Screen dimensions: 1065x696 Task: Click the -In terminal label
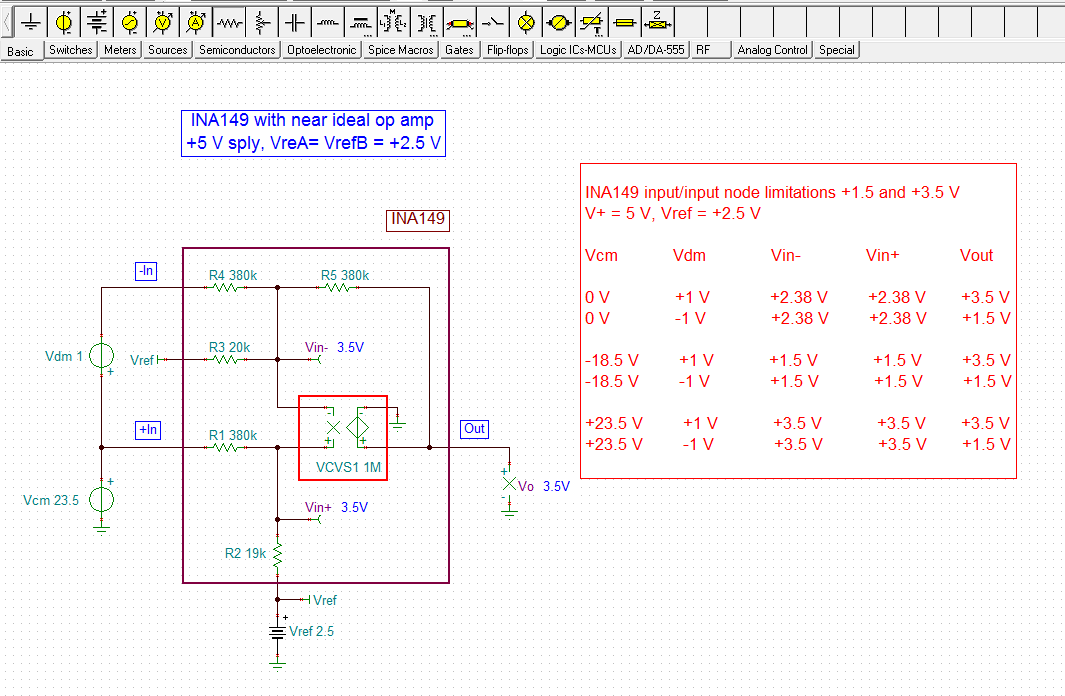pyautogui.click(x=146, y=272)
